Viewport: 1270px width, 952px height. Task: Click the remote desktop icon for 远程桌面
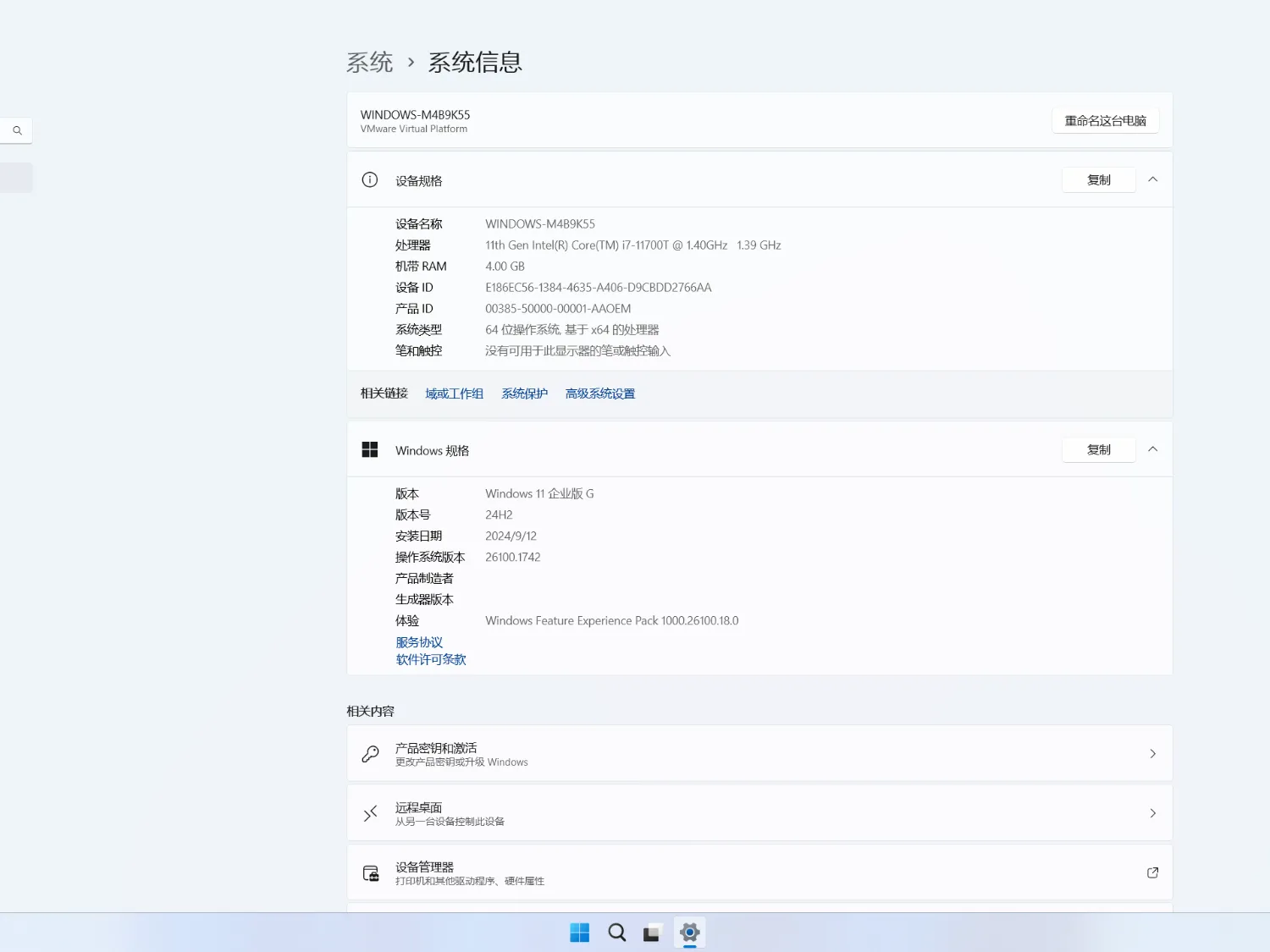(x=370, y=812)
